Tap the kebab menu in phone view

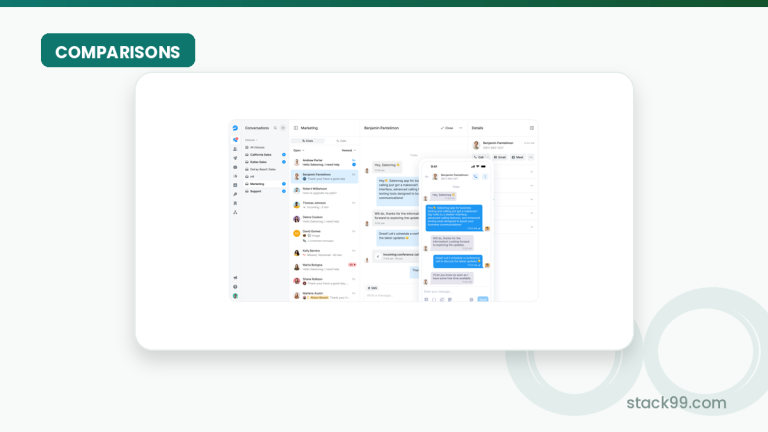pyautogui.click(x=485, y=176)
